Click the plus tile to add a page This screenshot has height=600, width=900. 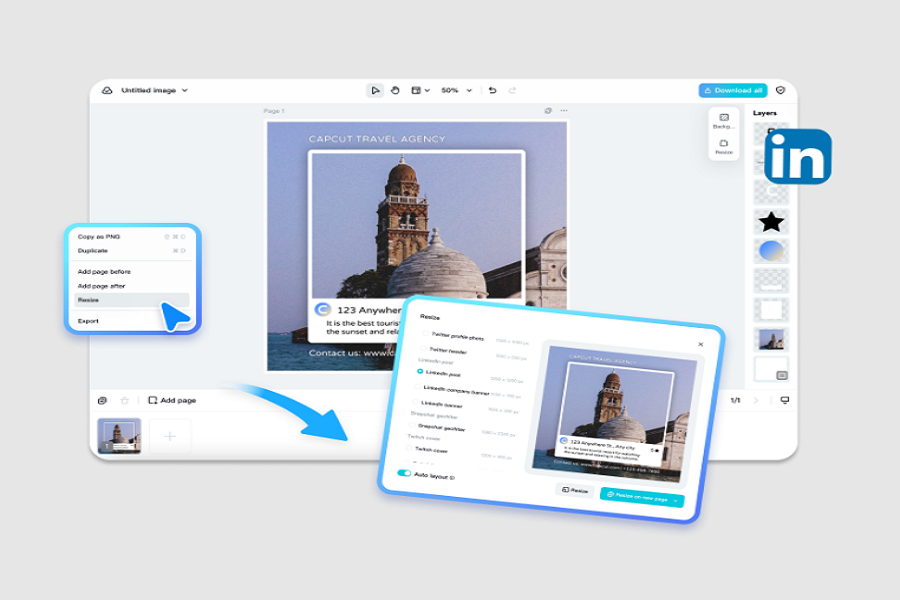pos(170,436)
